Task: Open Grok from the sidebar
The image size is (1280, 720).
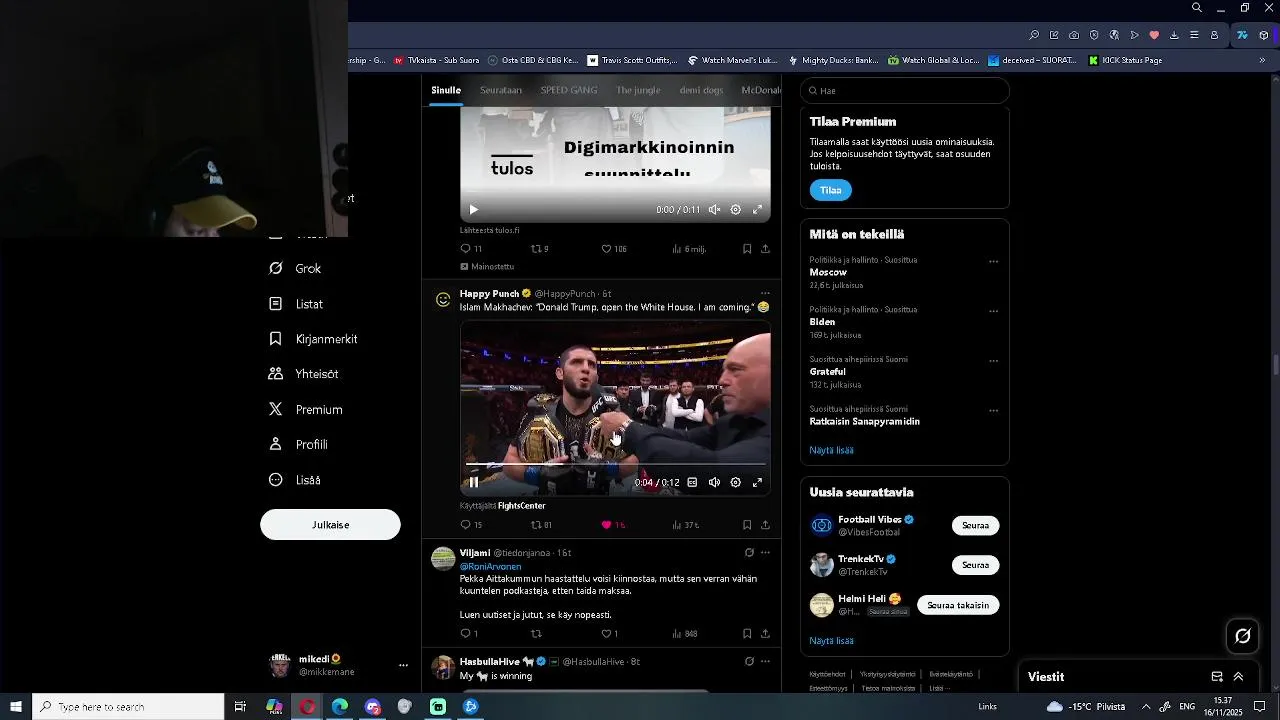Action: [296, 269]
